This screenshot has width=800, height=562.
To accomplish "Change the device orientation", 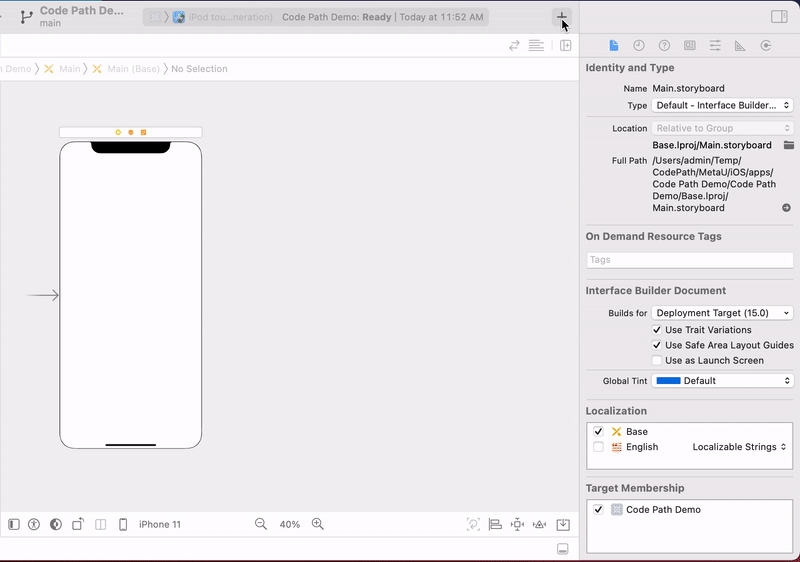I will [x=78, y=524].
